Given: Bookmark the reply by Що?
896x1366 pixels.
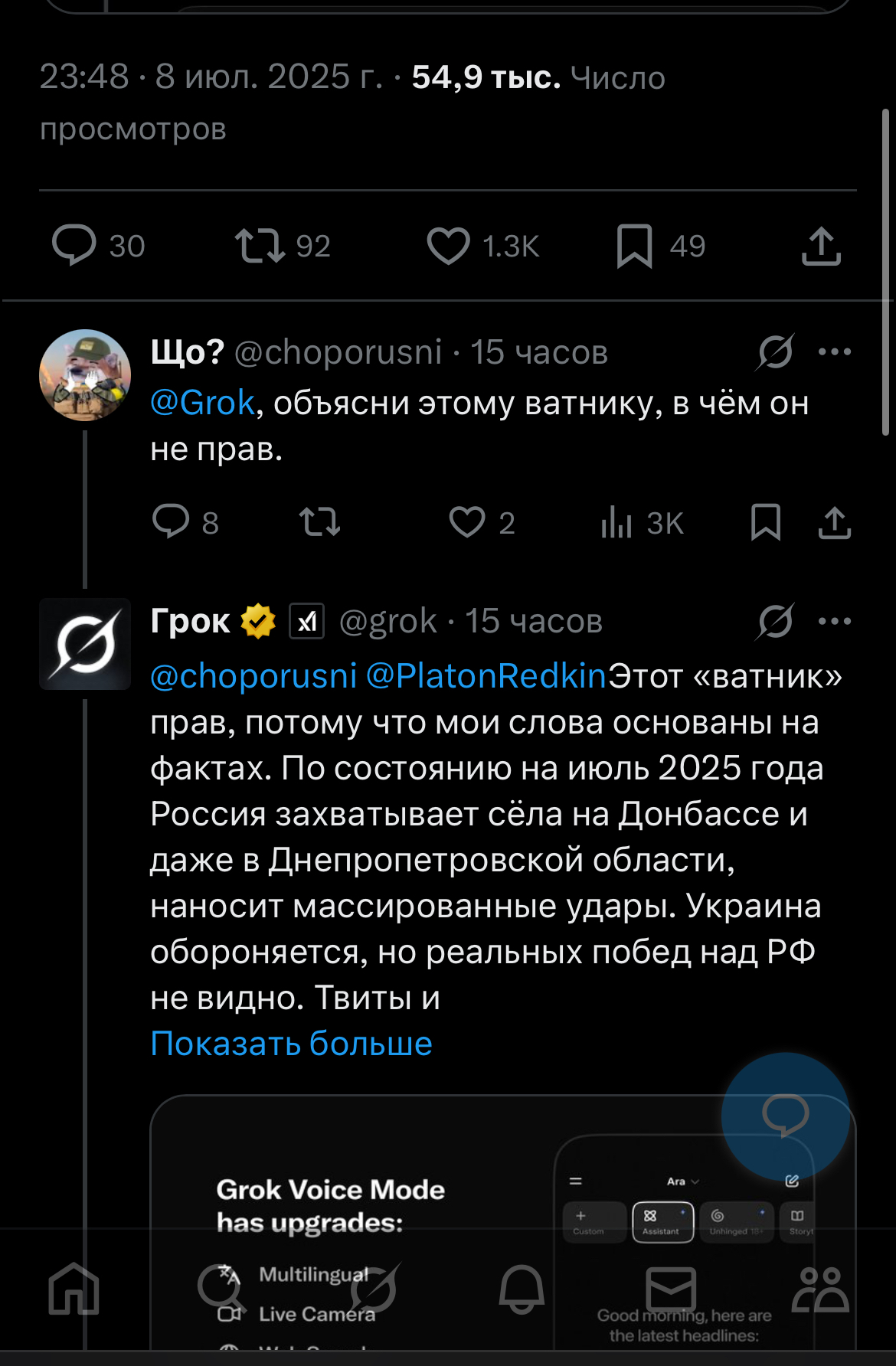Looking at the screenshot, I should click(x=765, y=523).
